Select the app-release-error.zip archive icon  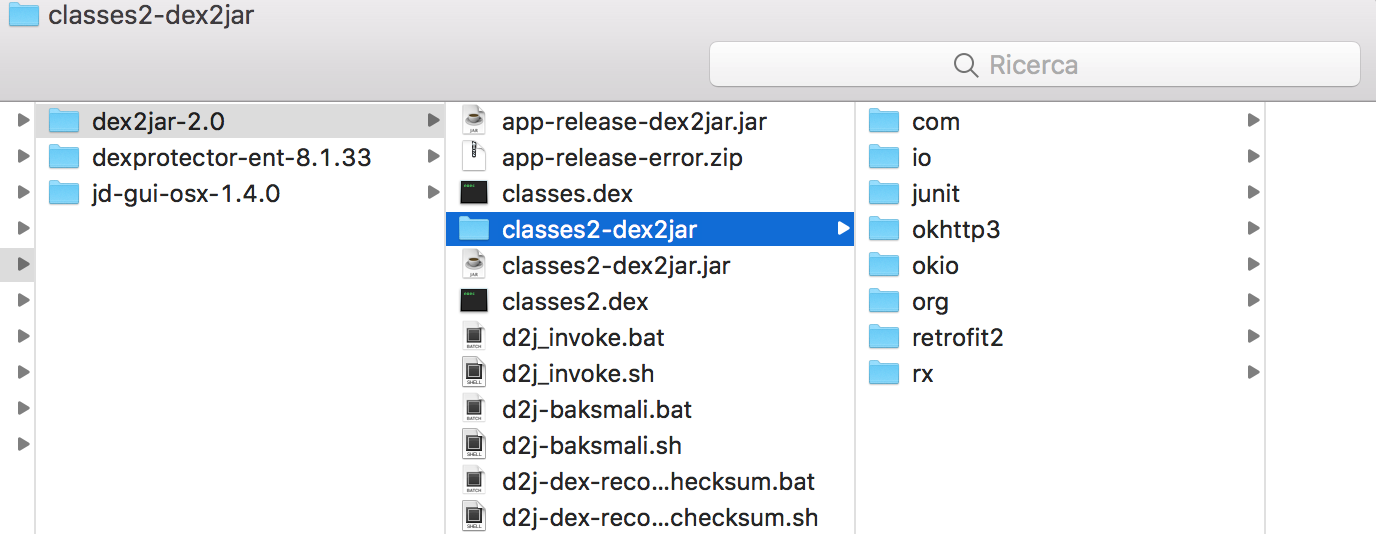pyautogui.click(x=473, y=158)
